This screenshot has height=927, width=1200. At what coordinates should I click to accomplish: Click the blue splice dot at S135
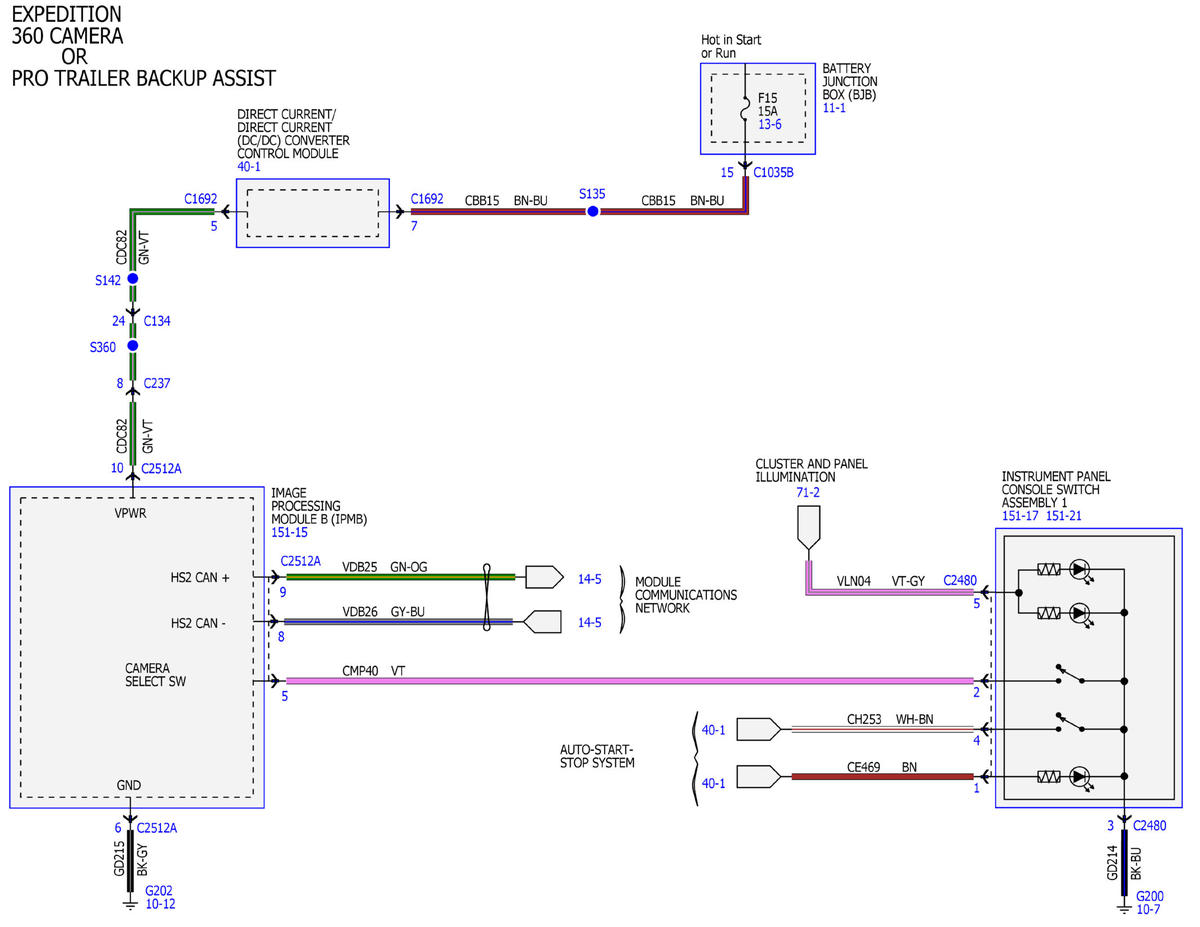click(593, 212)
